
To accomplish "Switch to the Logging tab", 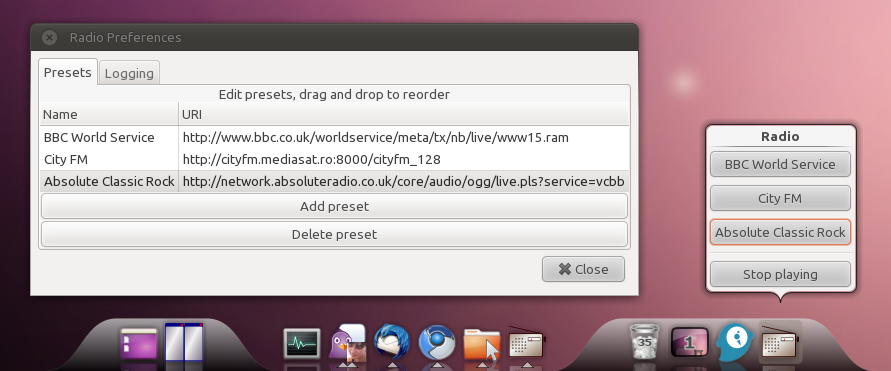I will pos(129,73).
